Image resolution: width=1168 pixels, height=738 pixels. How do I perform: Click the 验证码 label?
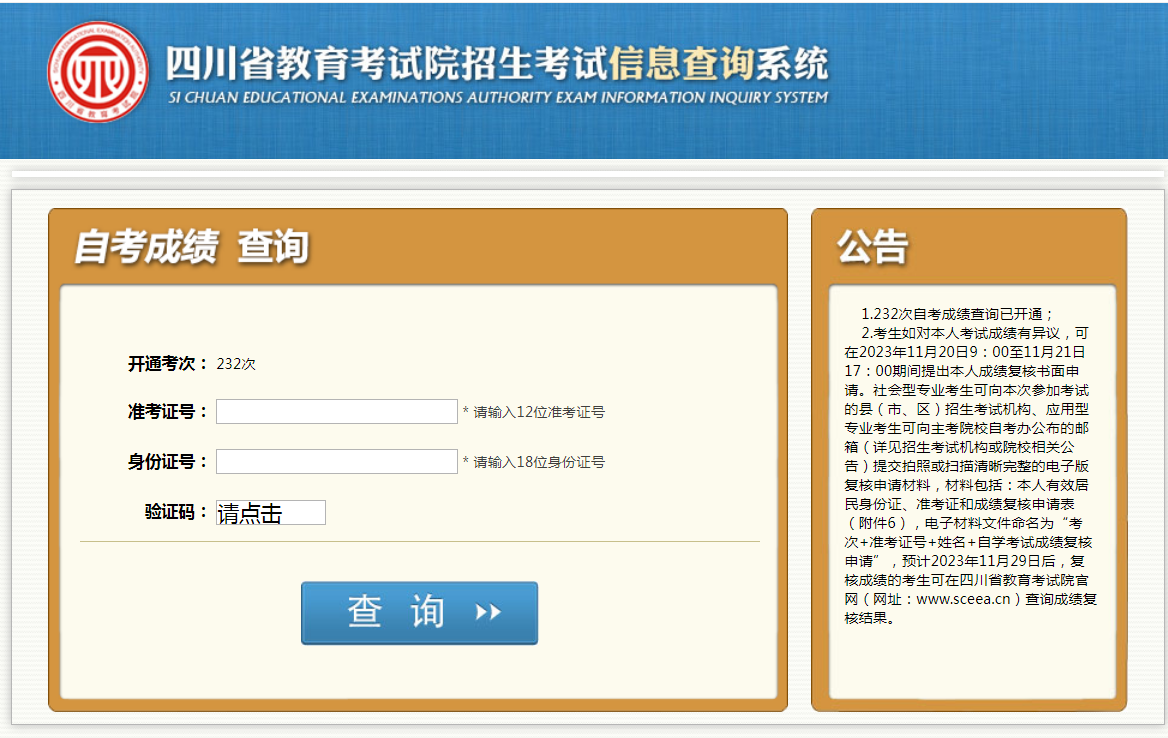tap(176, 512)
